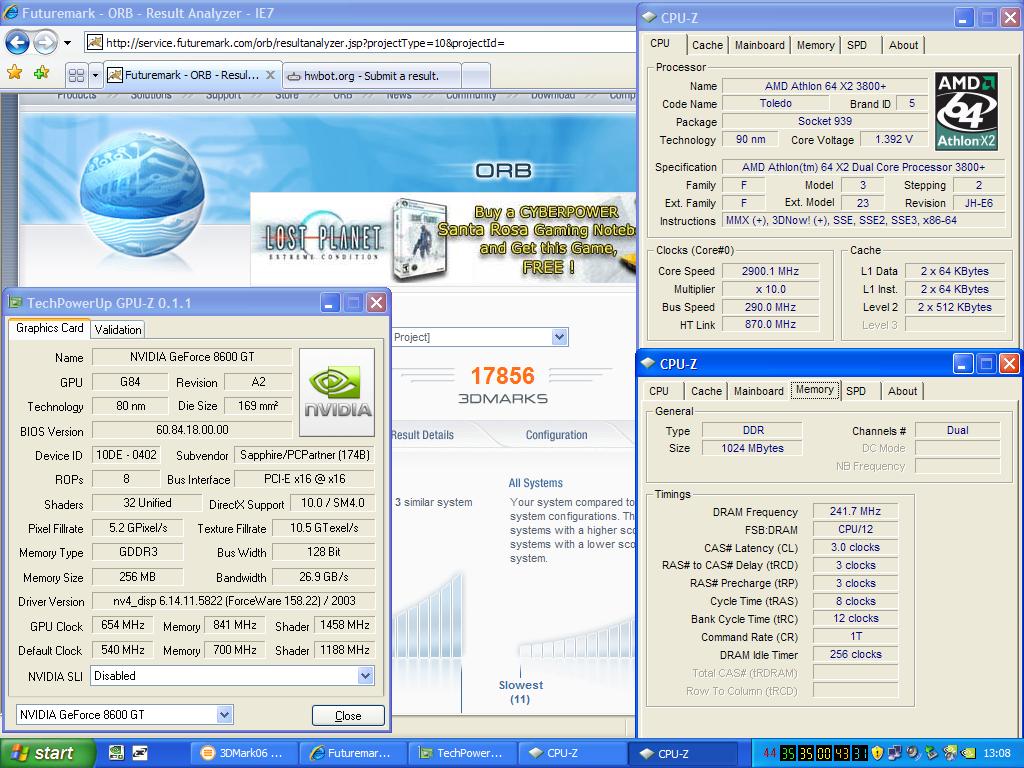
Task: Click the first CPU-Z taskbar button
Action: (x=572, y=753)
